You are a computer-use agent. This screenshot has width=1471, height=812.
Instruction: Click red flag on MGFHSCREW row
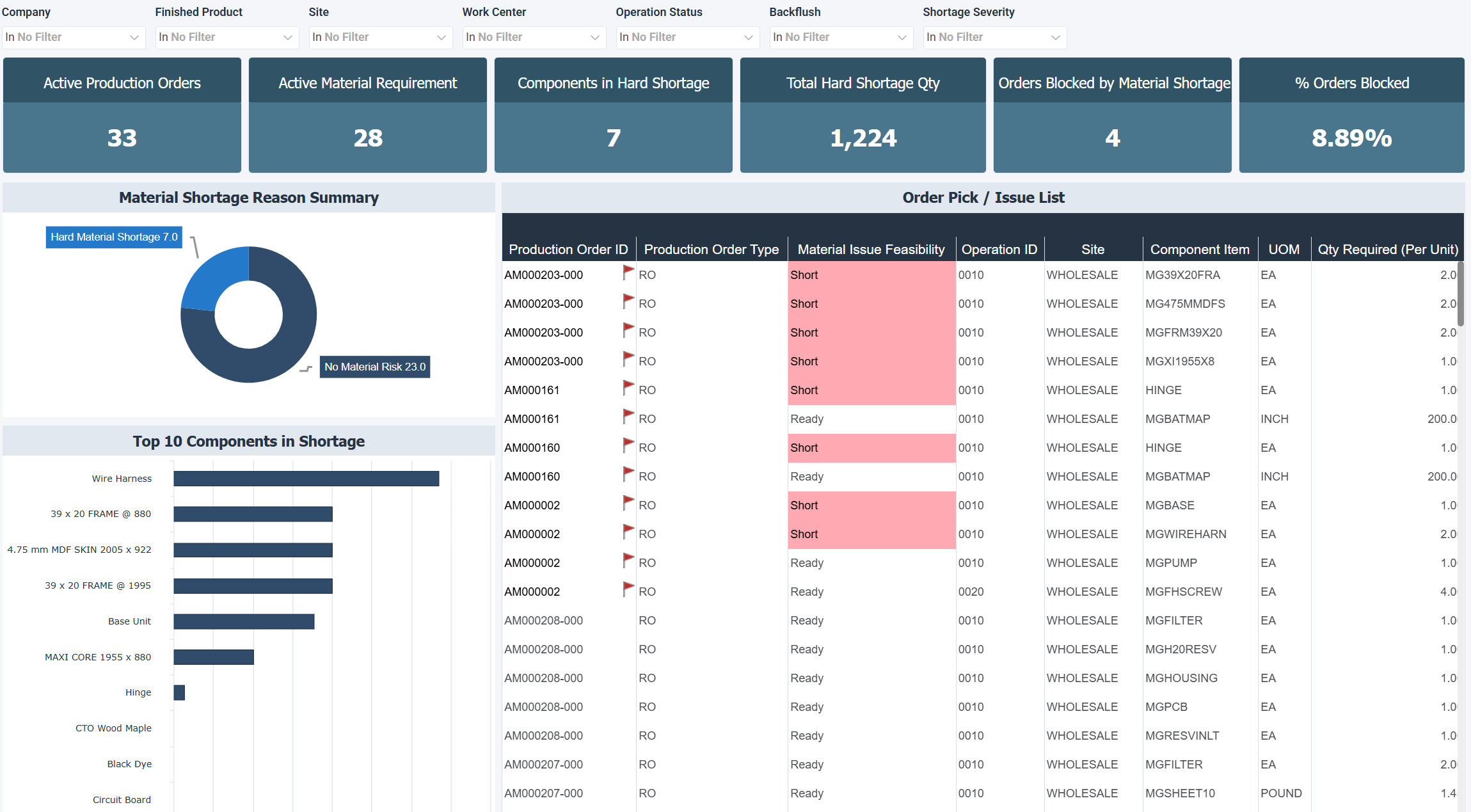click(x=628, y=589)
